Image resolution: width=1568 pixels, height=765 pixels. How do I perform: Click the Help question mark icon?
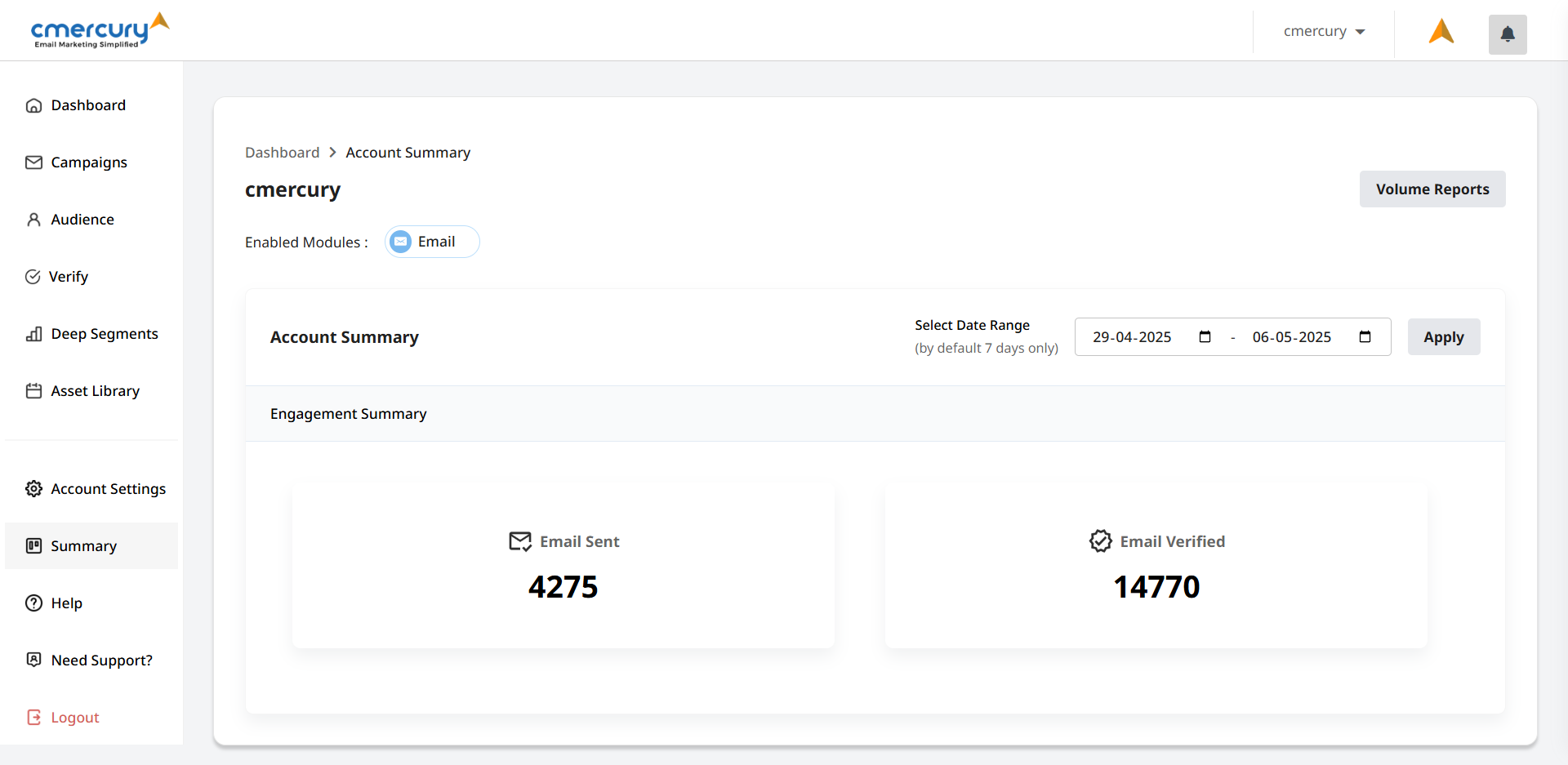click(33, 603)
